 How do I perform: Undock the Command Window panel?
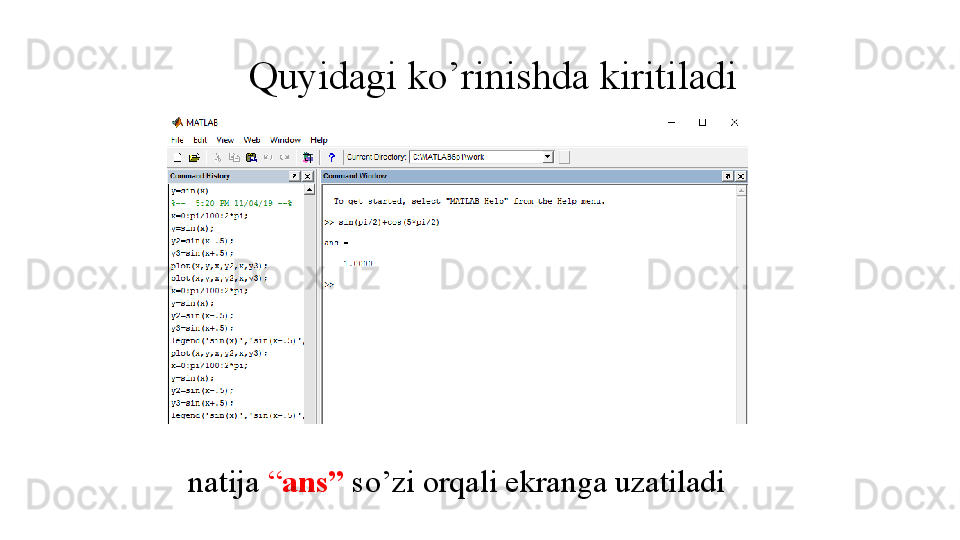[x=727, y=176]
